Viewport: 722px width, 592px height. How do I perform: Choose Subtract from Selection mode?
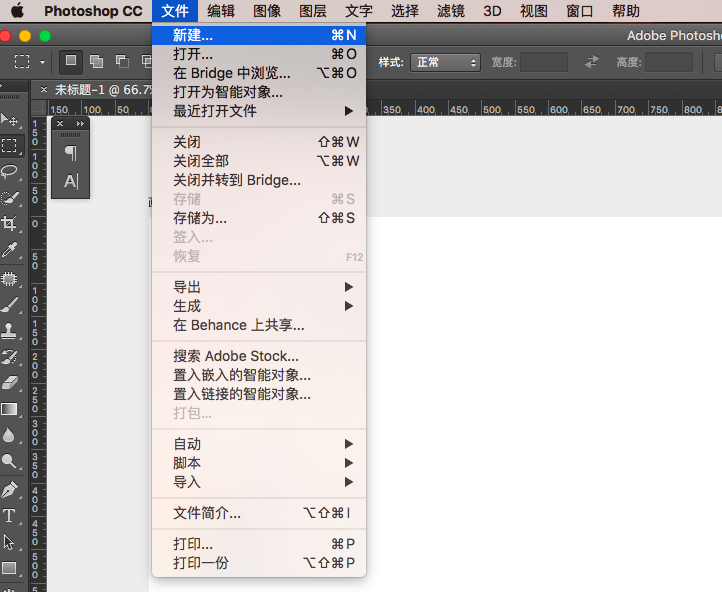point(122,62)
